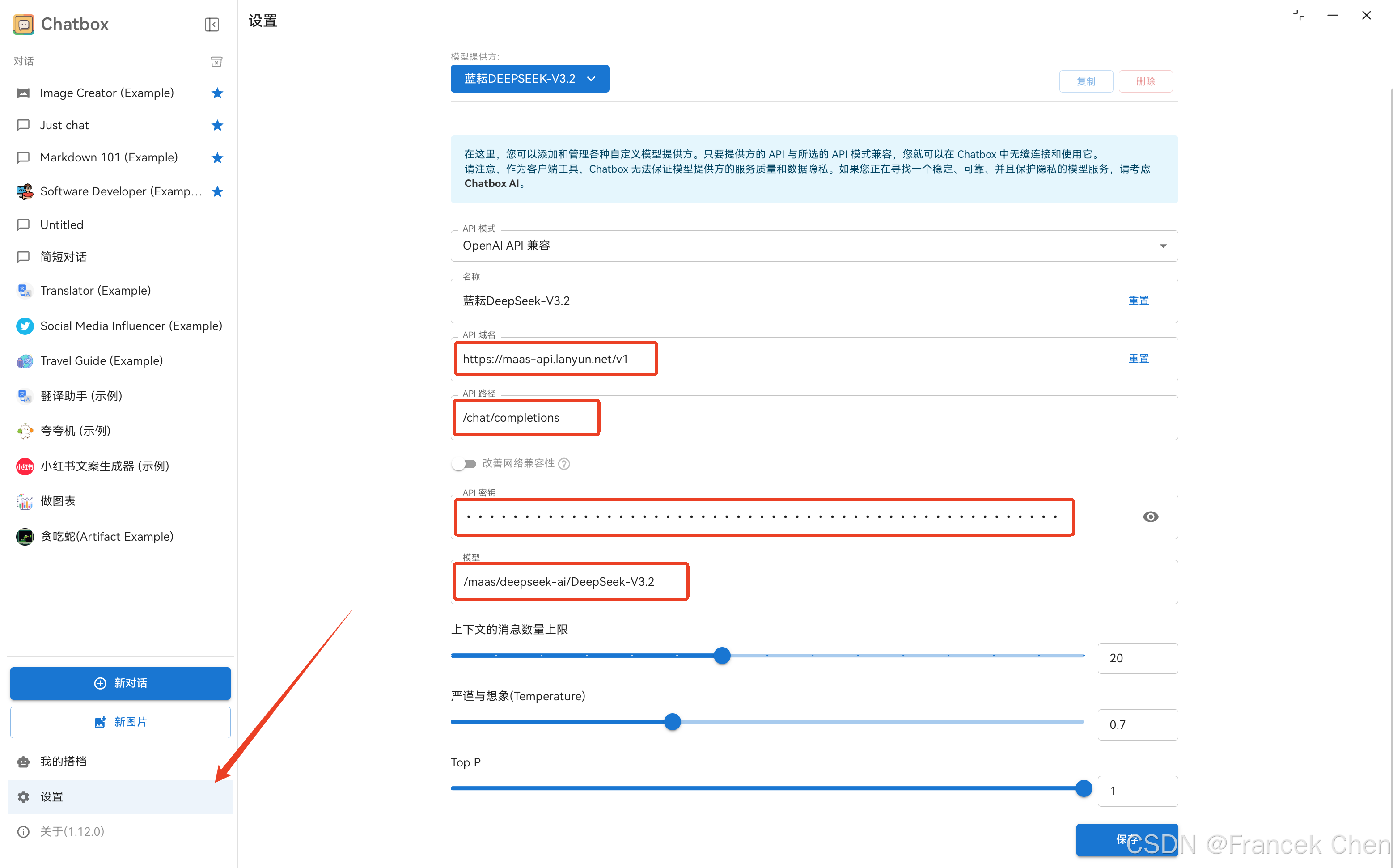This screenshot has width=1393, height=868.
Task: Click the 新对话 button
Action: coord(121,683)
